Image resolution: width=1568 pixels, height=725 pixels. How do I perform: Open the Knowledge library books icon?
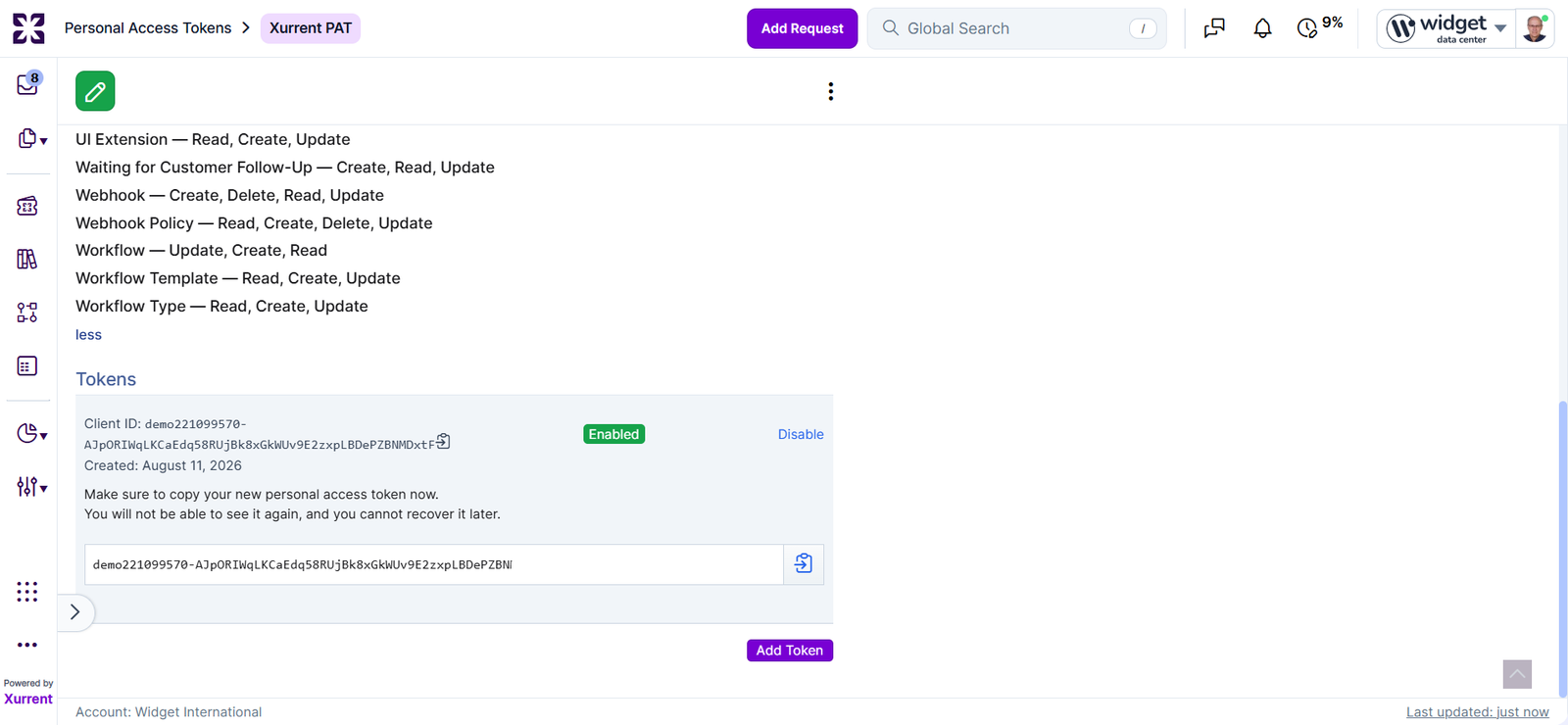pyautogui.click(x=27, y=259)
